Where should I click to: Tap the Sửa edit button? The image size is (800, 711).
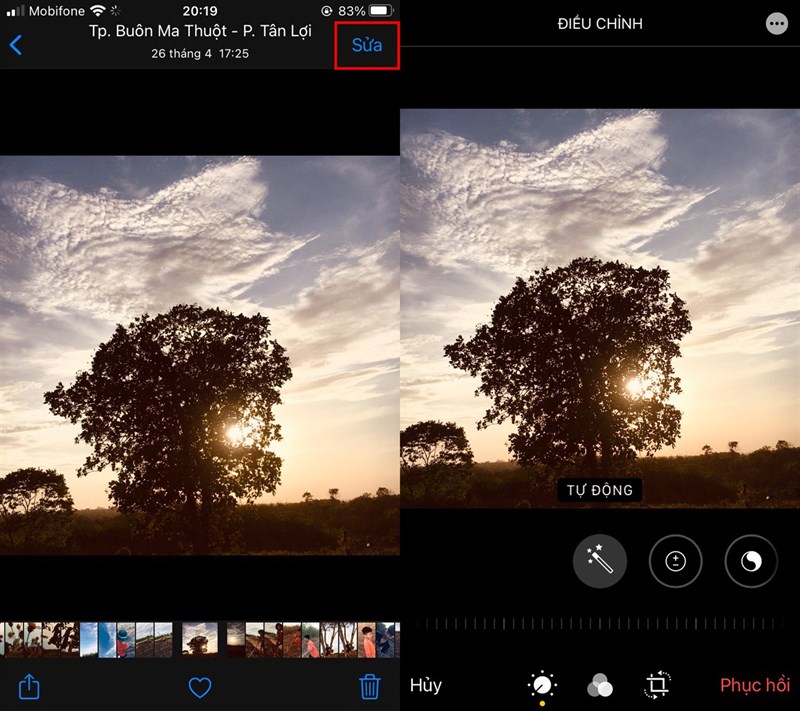click(x=367, y=45)
